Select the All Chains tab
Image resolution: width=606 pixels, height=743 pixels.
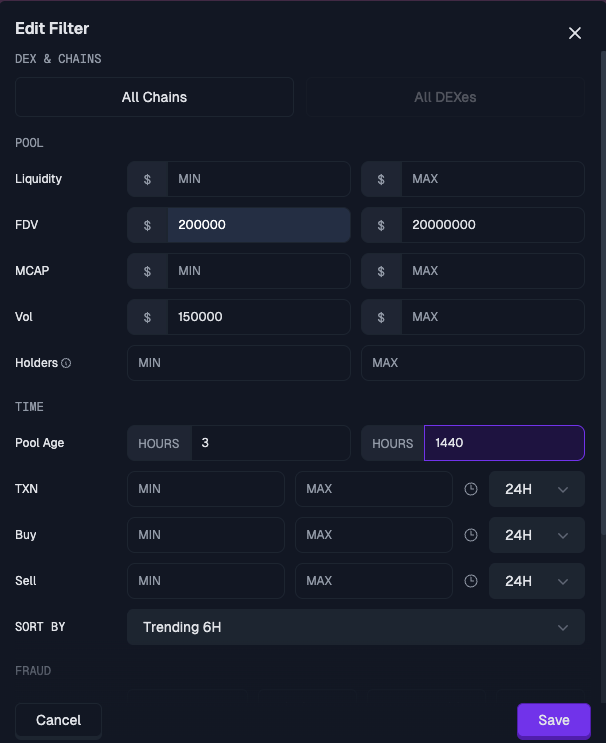click(x=154, y=97)
